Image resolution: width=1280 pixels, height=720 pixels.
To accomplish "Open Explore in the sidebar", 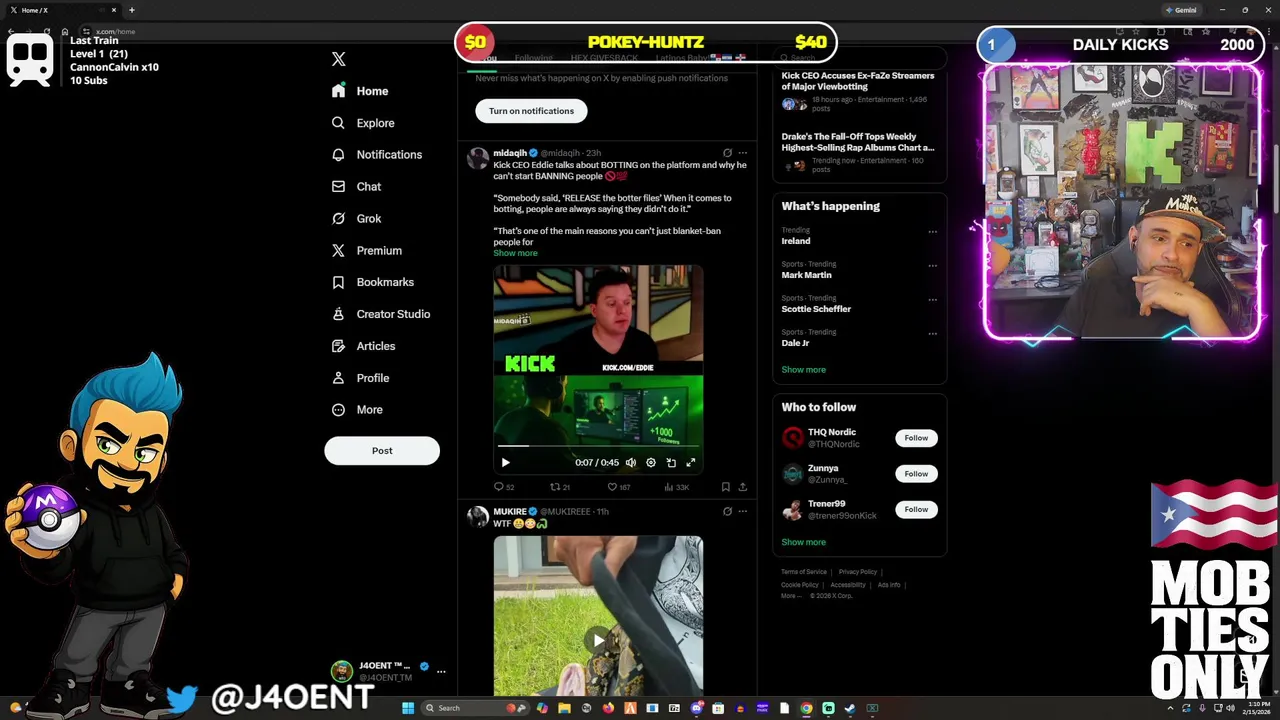I will click(x=363, y=123).
